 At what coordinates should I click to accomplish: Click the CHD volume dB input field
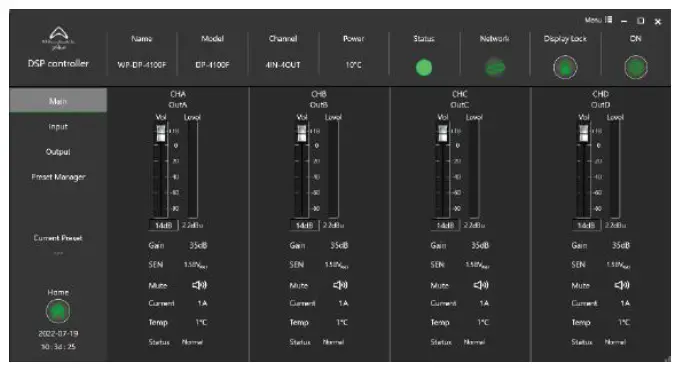click(x=586, y=226)
